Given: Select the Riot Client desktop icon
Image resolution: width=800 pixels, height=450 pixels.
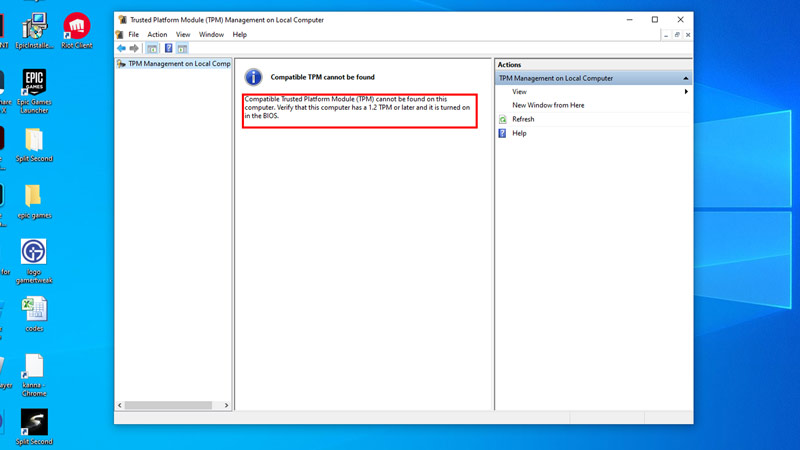Looking at the screenshot, I should [77, 31].
